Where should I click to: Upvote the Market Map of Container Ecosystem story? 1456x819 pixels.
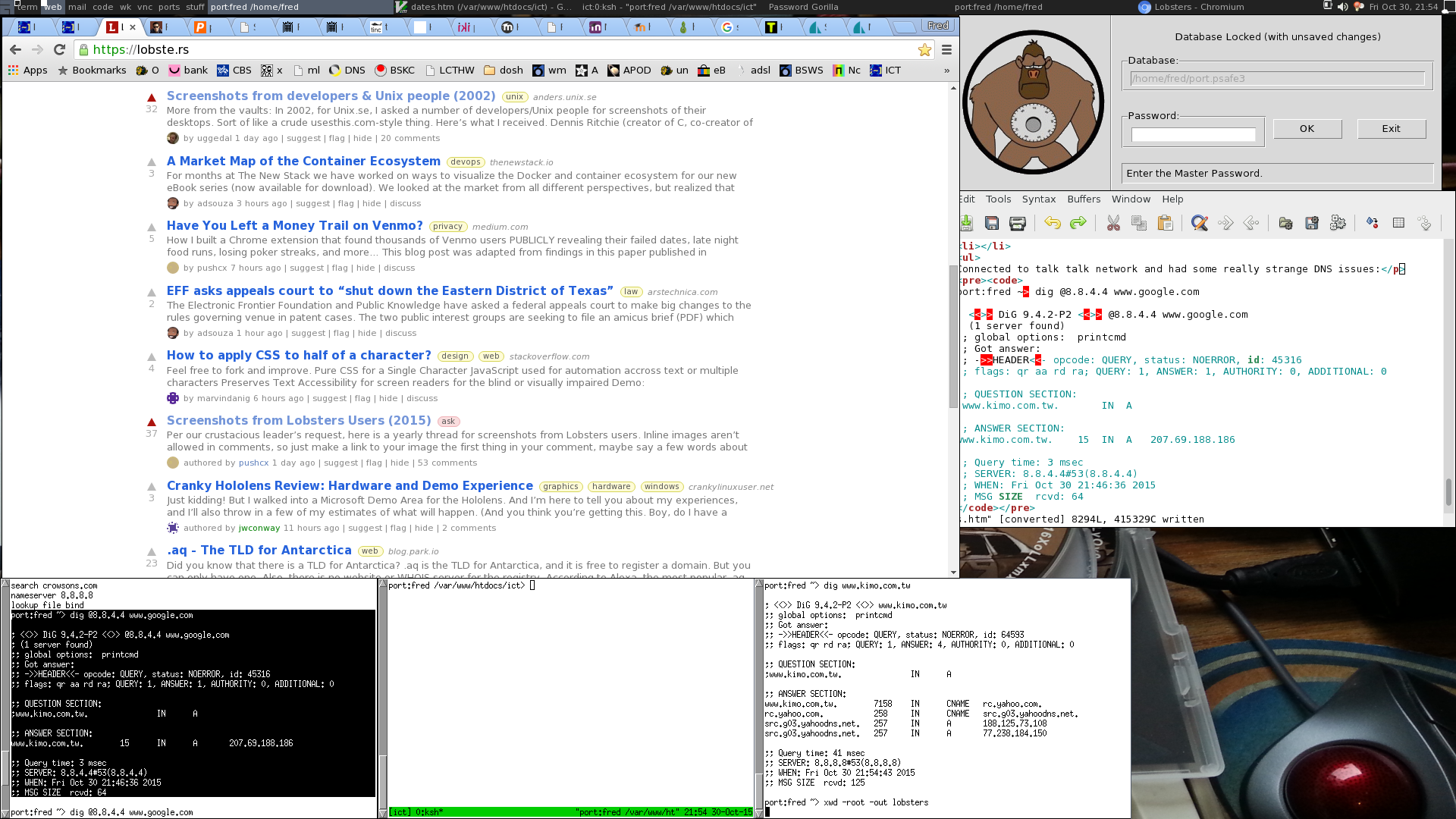coord(152,162)
